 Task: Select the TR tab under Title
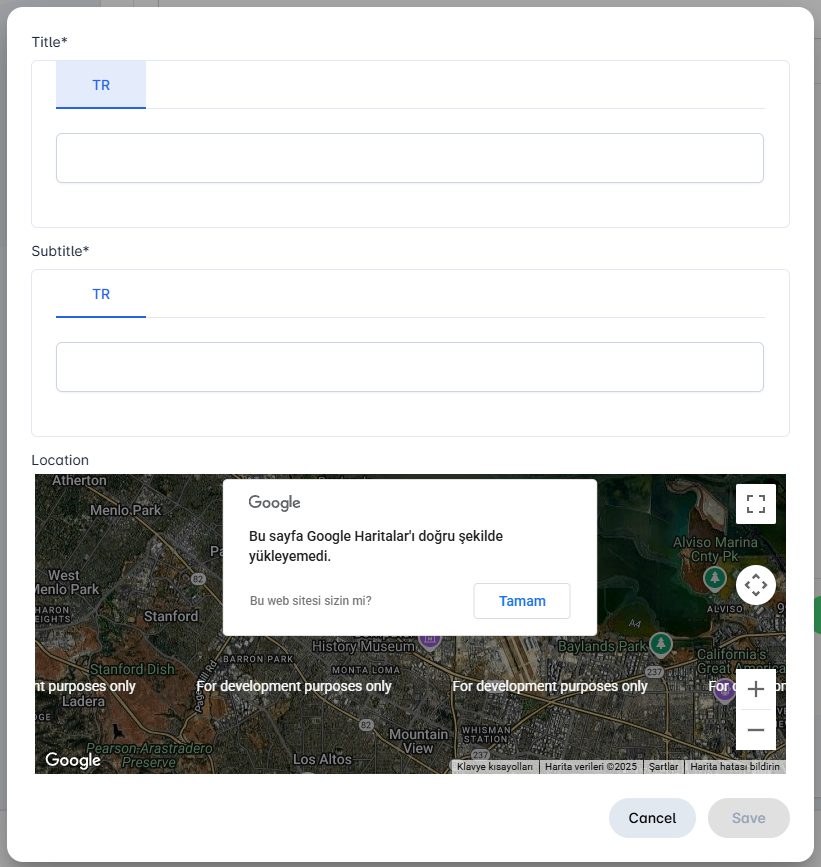pos(101,85)
